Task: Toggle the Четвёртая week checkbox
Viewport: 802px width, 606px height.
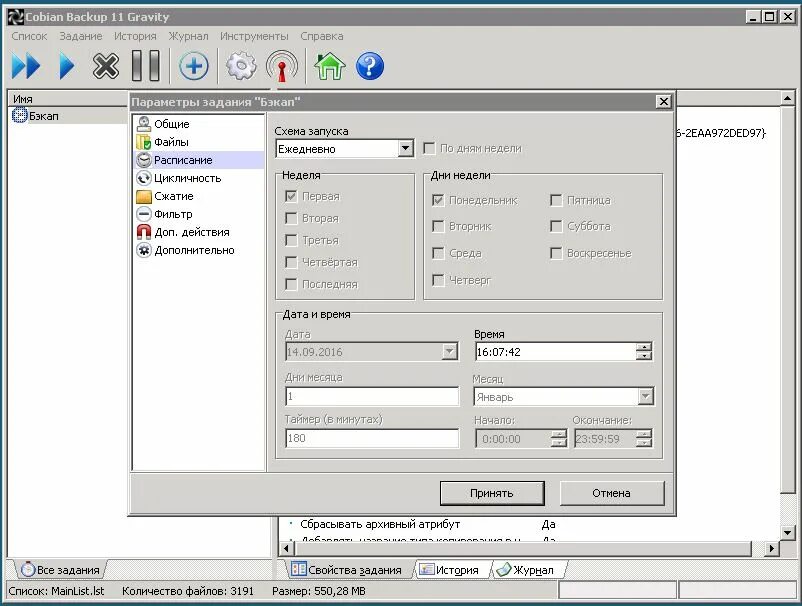Action: (291, 262)
